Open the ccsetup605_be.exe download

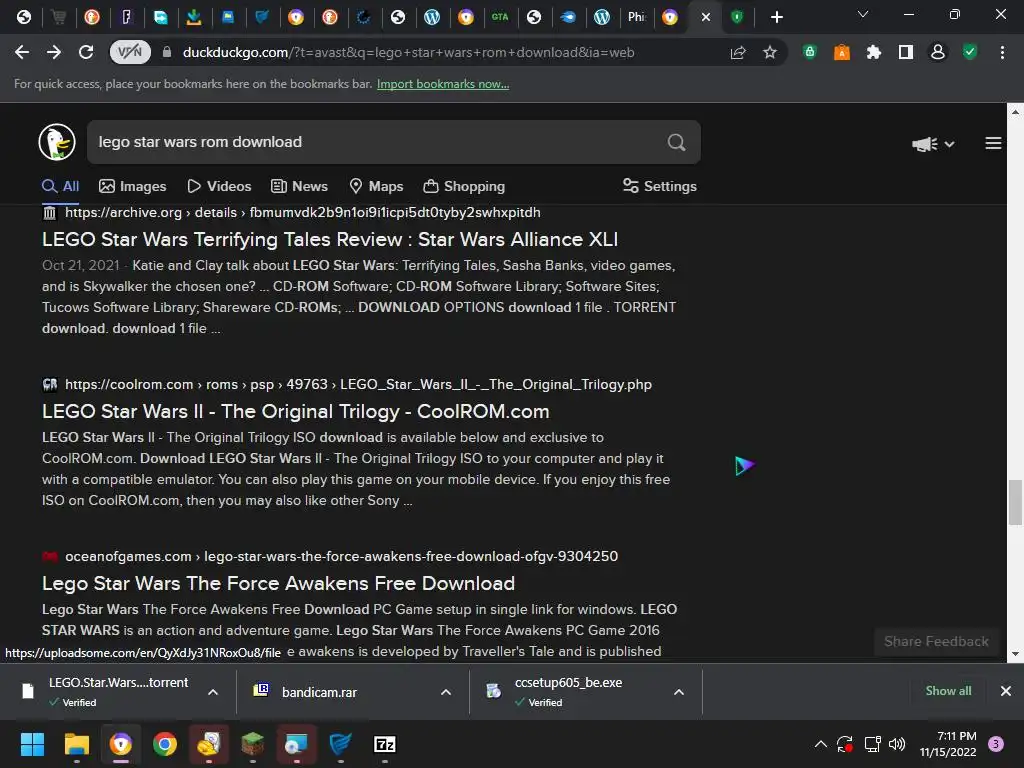point(567,692)
